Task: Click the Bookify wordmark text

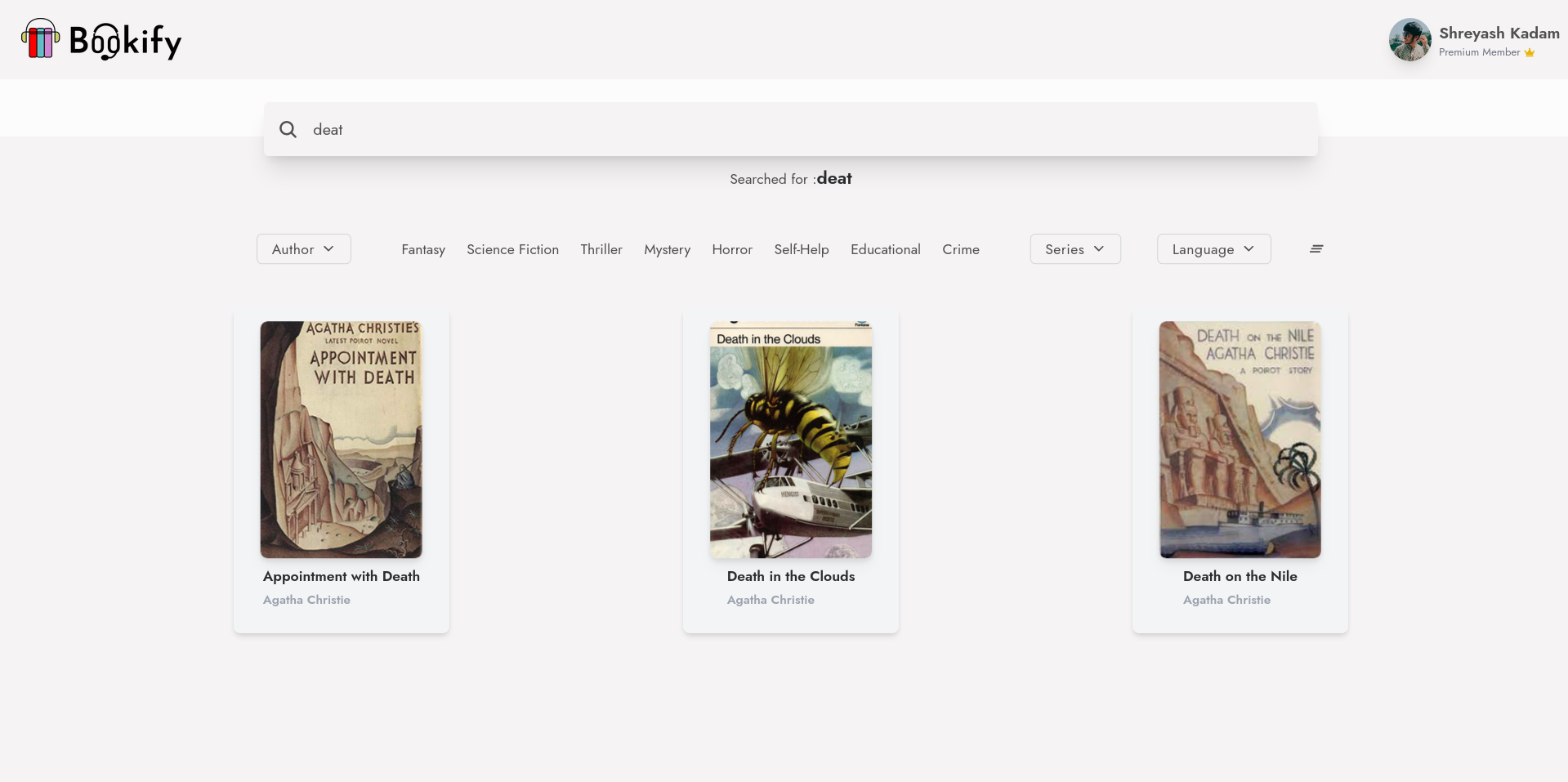Action: (x=125, y=41)
